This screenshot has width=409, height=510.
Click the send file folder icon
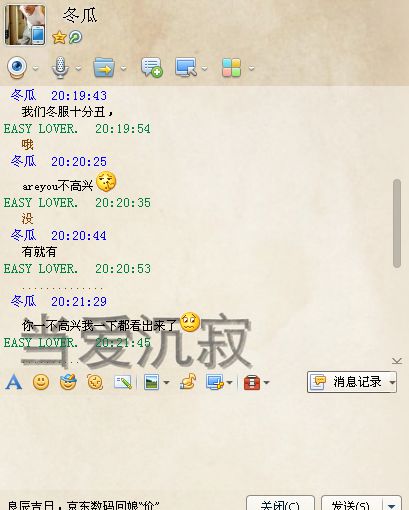pyautogui.click(x=104, y=68)
